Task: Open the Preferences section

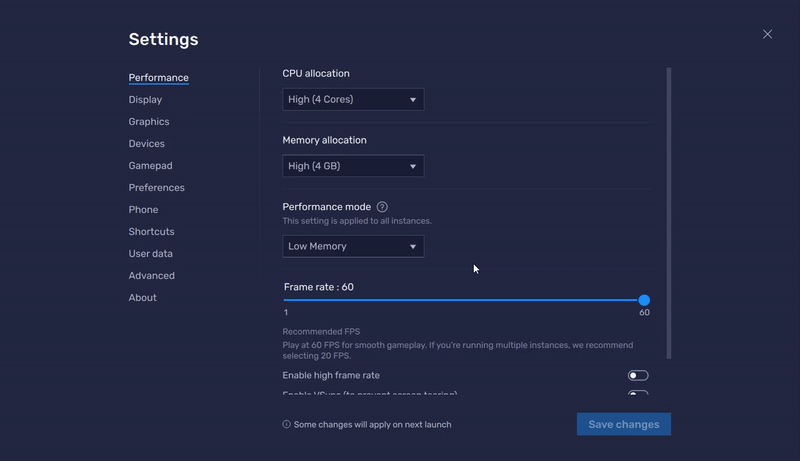Action: [156, 188]
